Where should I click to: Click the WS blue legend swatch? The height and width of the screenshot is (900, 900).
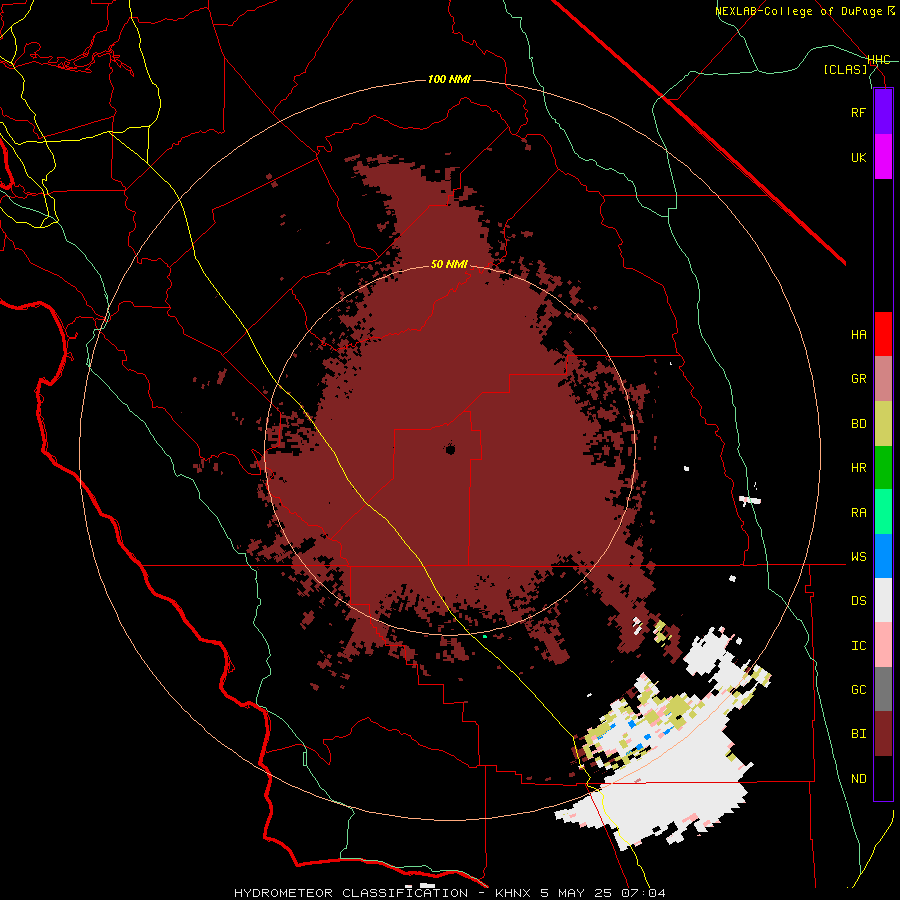coord(883,556)
